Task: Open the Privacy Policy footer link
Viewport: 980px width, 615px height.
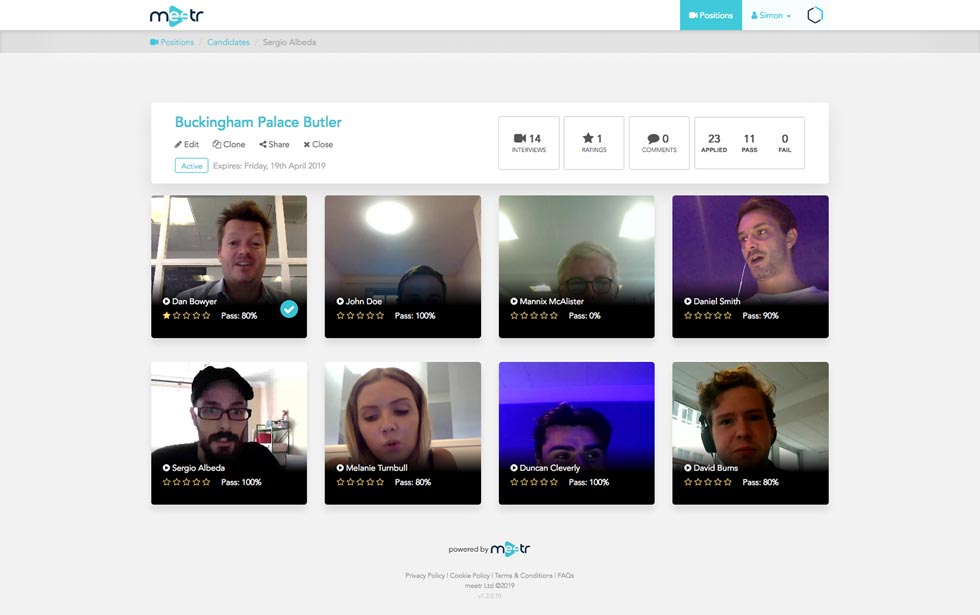Action: coord(425,576)
